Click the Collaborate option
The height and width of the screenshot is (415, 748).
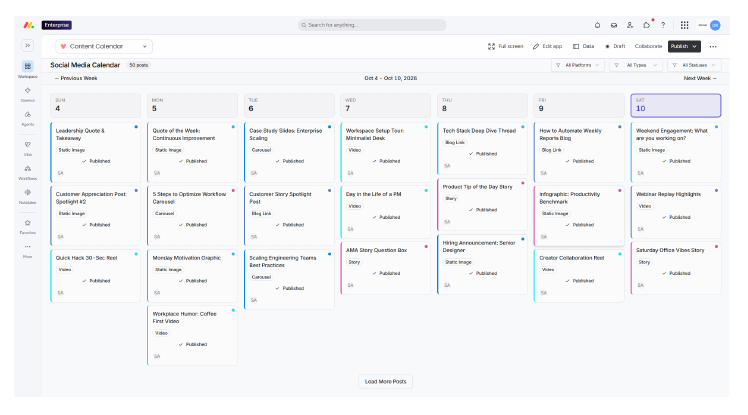coord(648,46)
